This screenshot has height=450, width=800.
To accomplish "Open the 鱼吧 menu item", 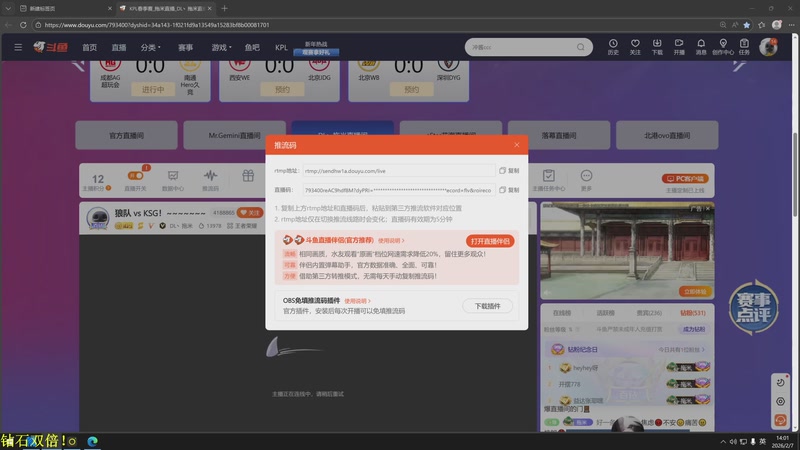I will pos(252,47).
